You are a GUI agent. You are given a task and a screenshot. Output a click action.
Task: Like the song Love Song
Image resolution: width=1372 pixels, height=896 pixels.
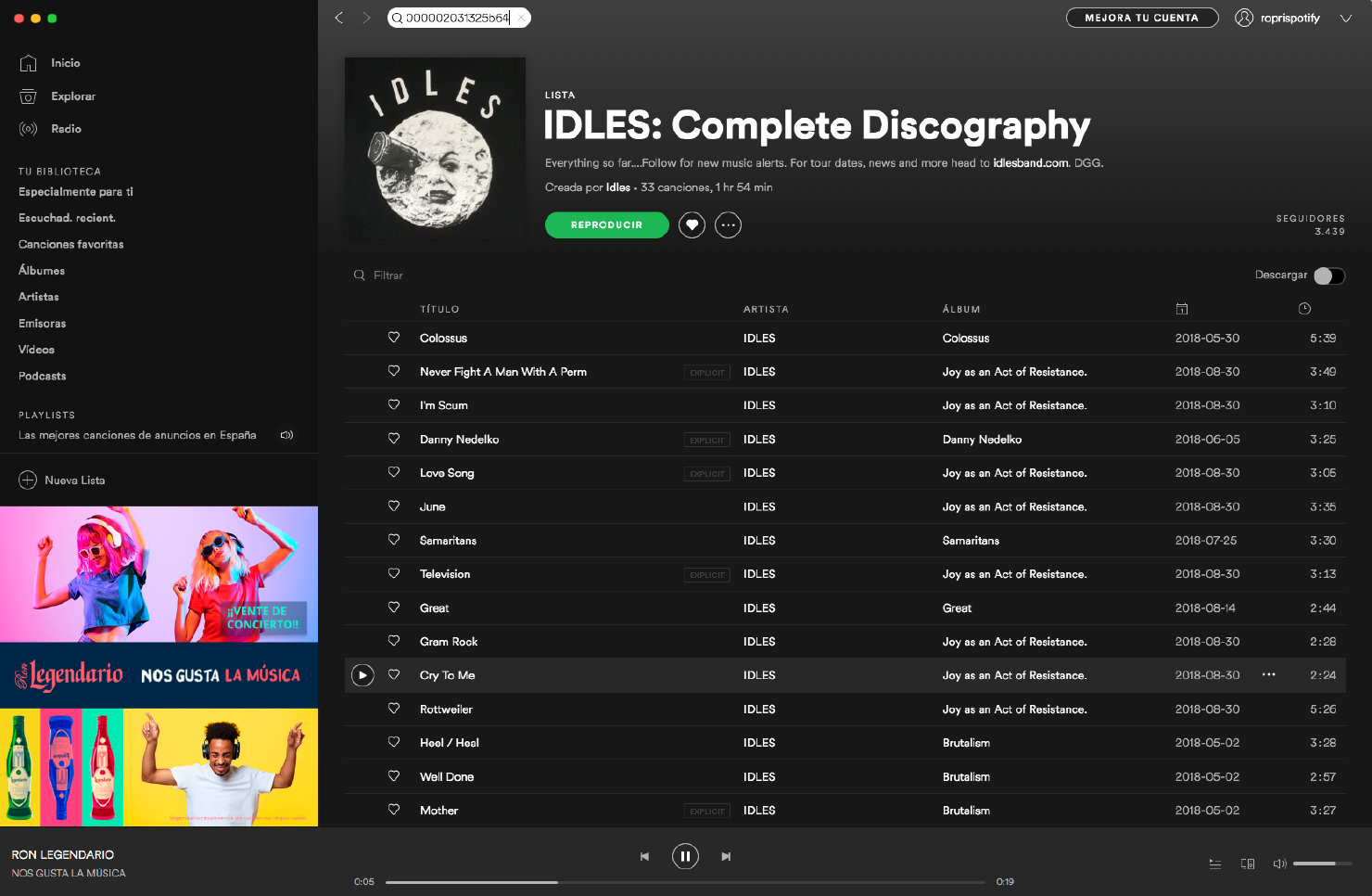click(394, 472)
